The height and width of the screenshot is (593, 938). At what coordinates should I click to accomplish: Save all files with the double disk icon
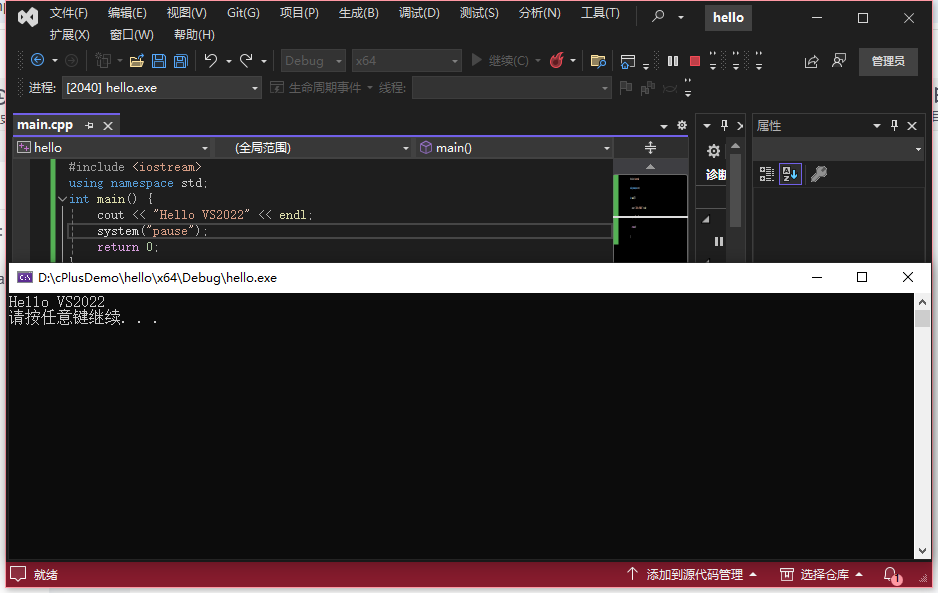(181, 60)
